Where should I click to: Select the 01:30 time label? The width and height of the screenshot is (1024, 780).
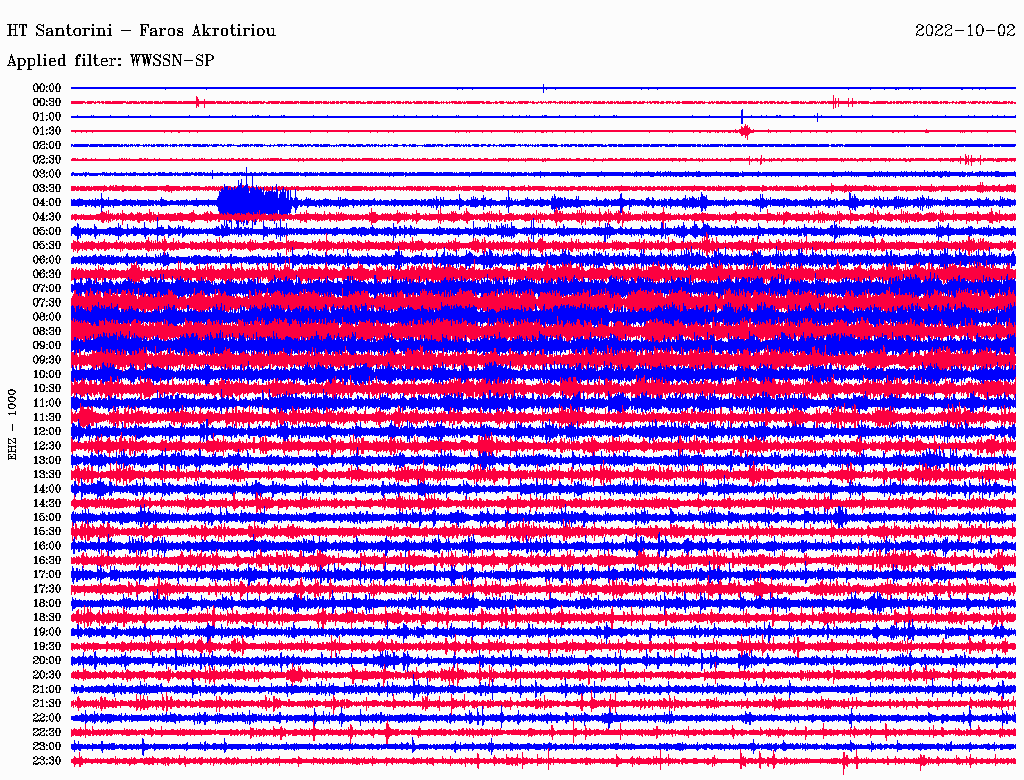47,131
